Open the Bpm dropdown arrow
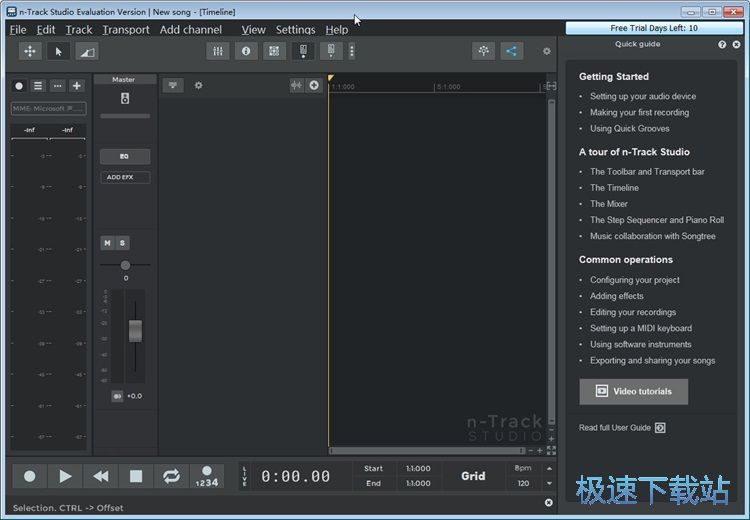Image resolution: width=750 pixels, height=520 pixels. [x=548, y=468]
